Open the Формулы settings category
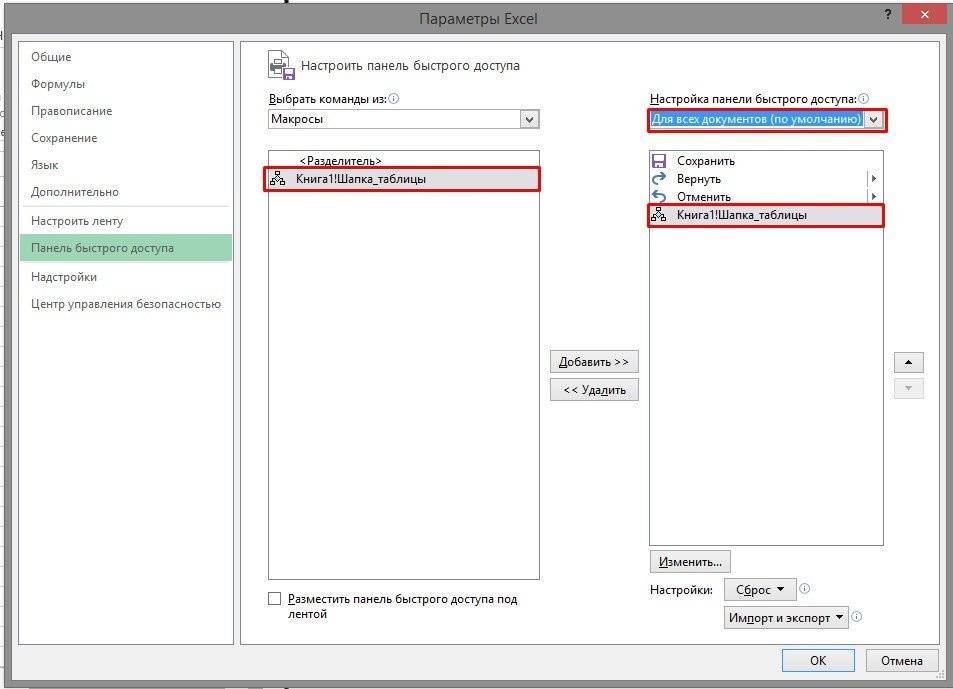The image size is (953, 689). 58,84
